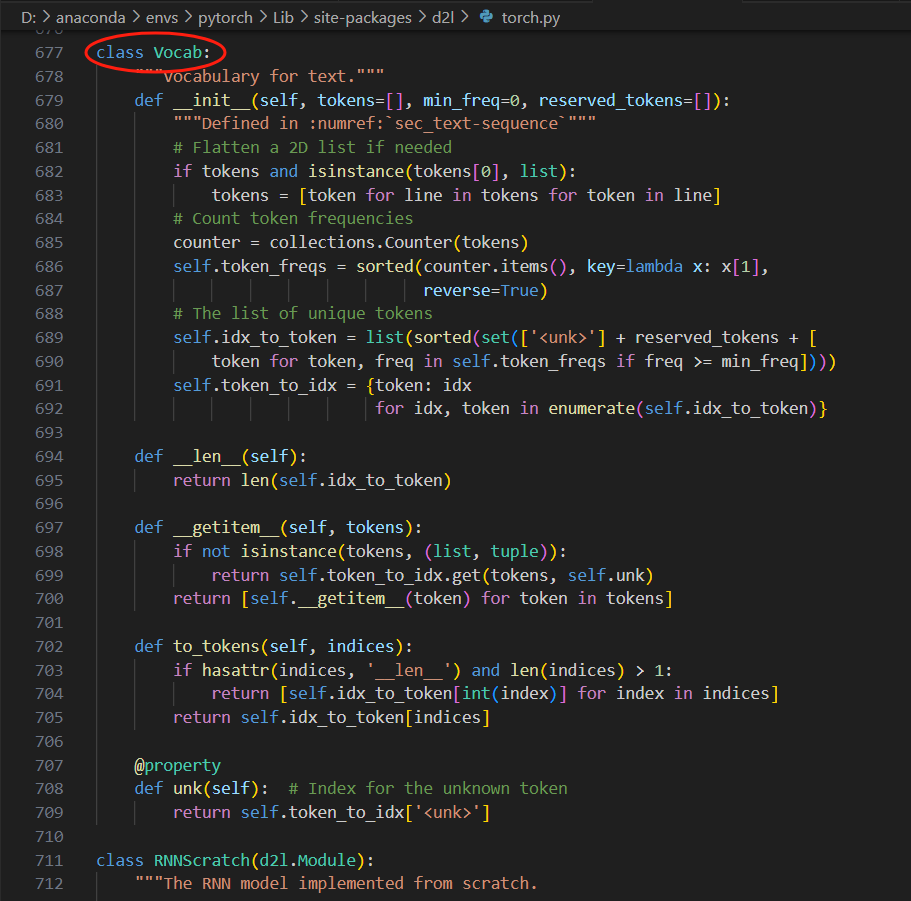Click self.unk on line 699
Viewport: 911px width, 901px height.
(606, 575)
